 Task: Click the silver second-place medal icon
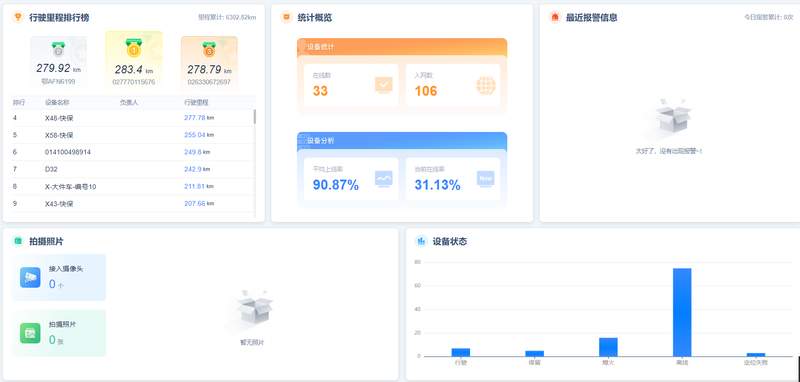pos(58,49)
